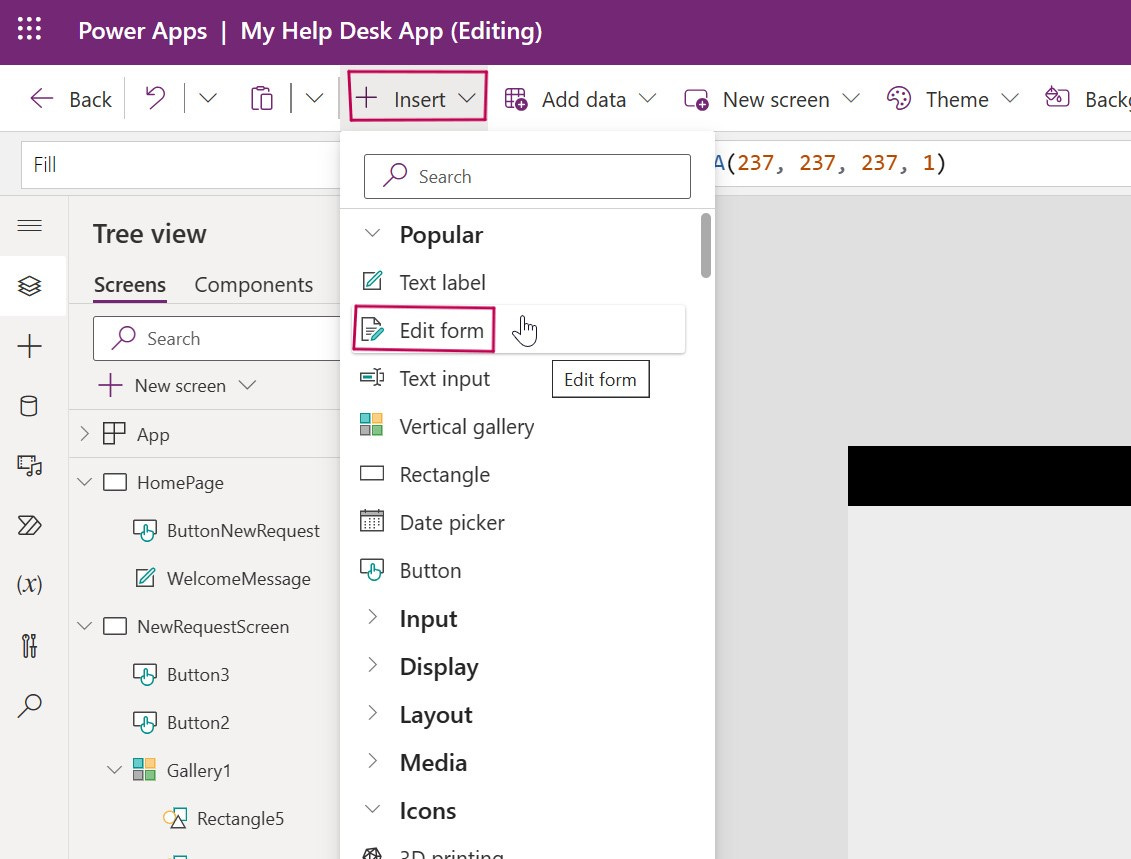Open the Variables (x) icon in sidebar
The width and height of the screenshot is (1131, 859).
[30, 584]
